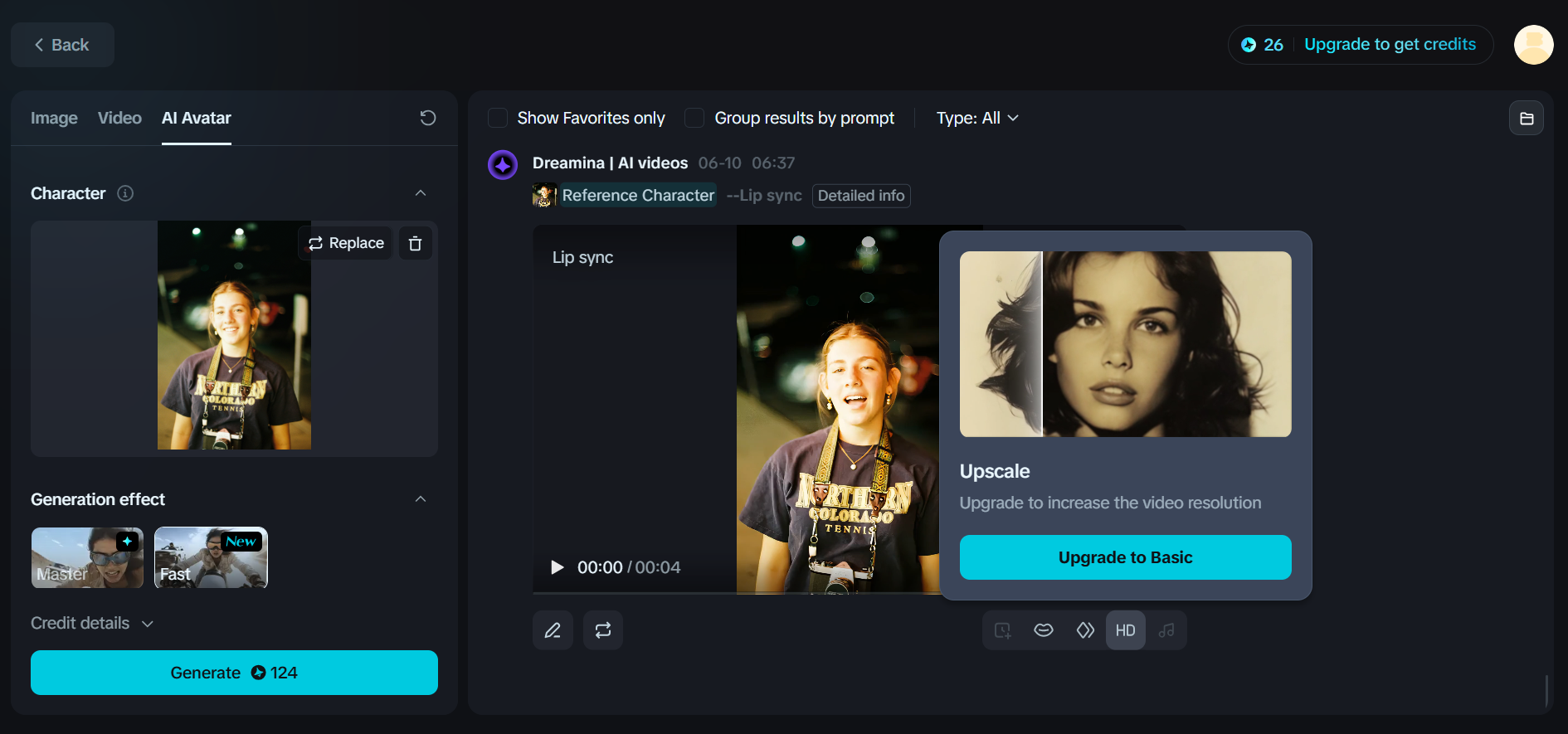Viewport: 1568px width, 734px height.
Task: Open the assets folder icon
Action: [1526, 119]
